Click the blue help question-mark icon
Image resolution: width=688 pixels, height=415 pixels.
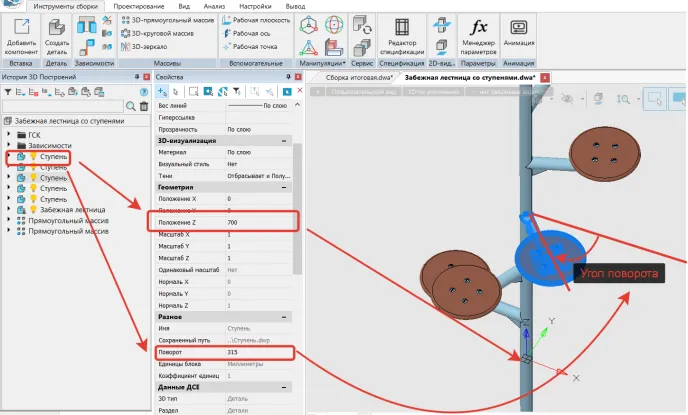coord(143,92)
